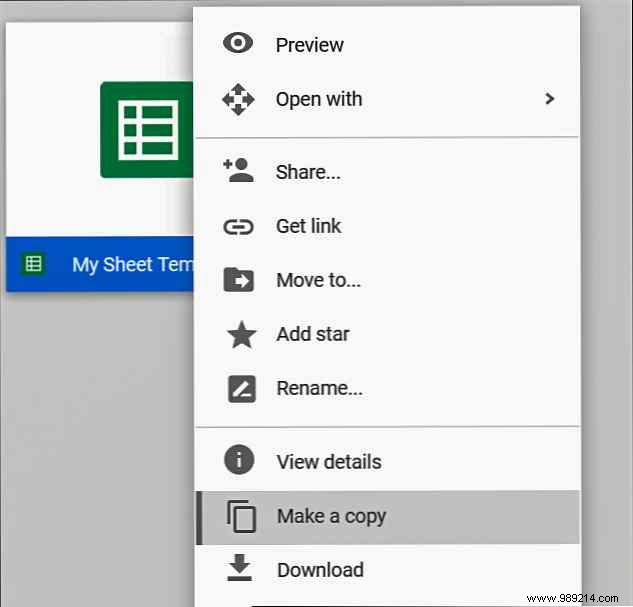The image size is (633, 607).
Task: Select Add star menu entry
Action: click(387, 334)
